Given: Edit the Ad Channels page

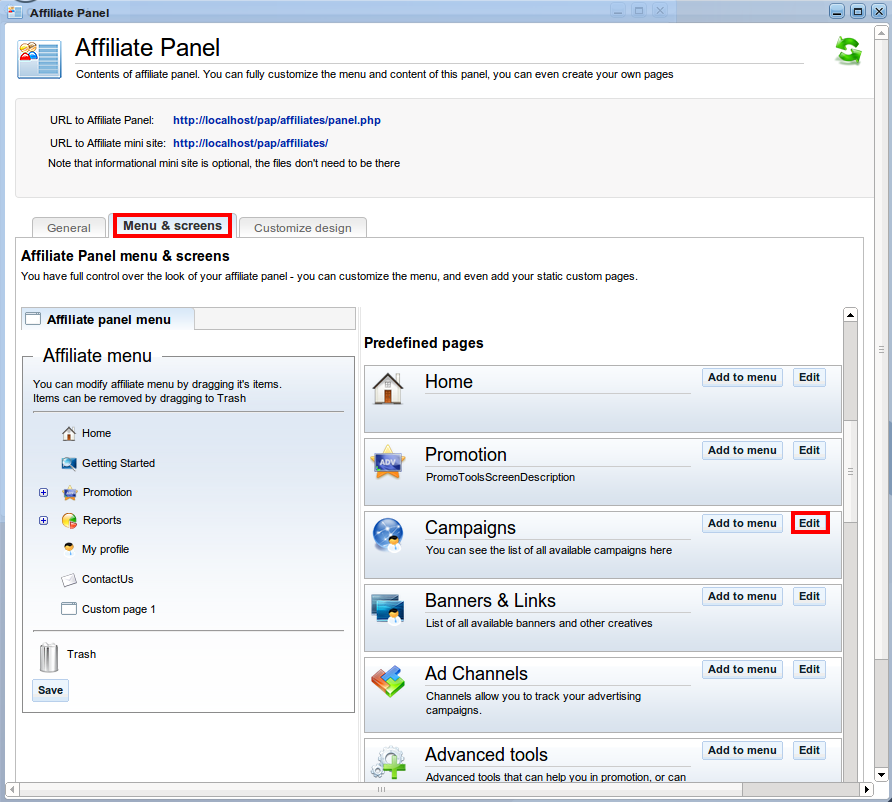Looking at the screenshot, I should (x=809, y=669).
